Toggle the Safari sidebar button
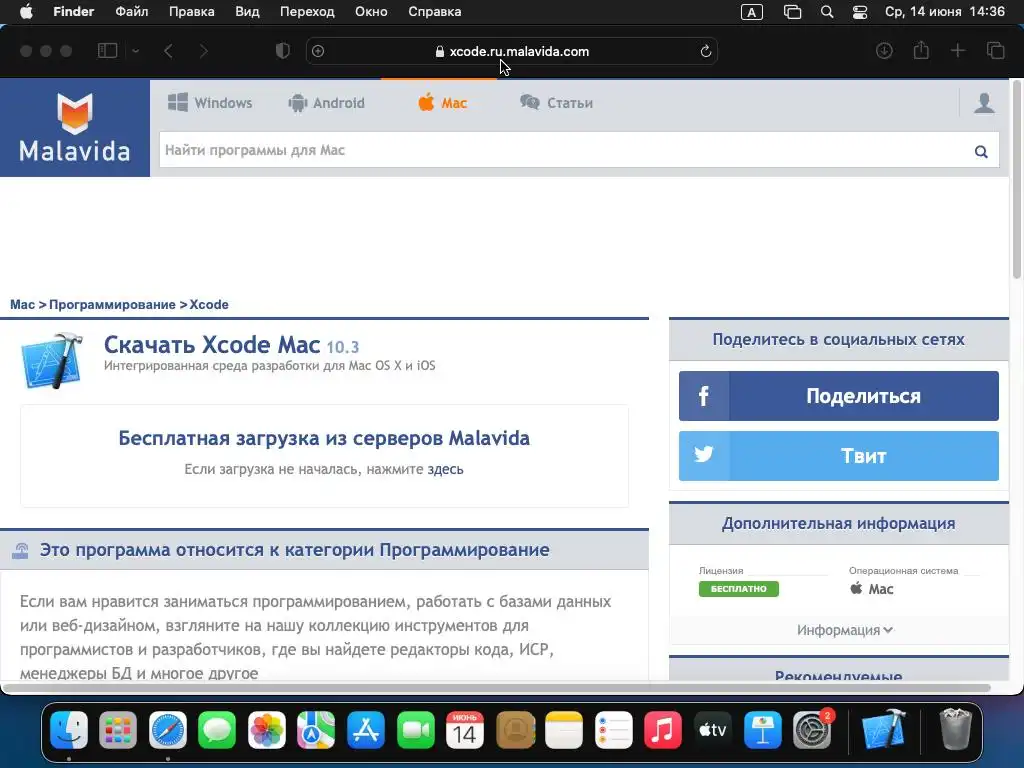1024x768 pixels. click(107, 51)
